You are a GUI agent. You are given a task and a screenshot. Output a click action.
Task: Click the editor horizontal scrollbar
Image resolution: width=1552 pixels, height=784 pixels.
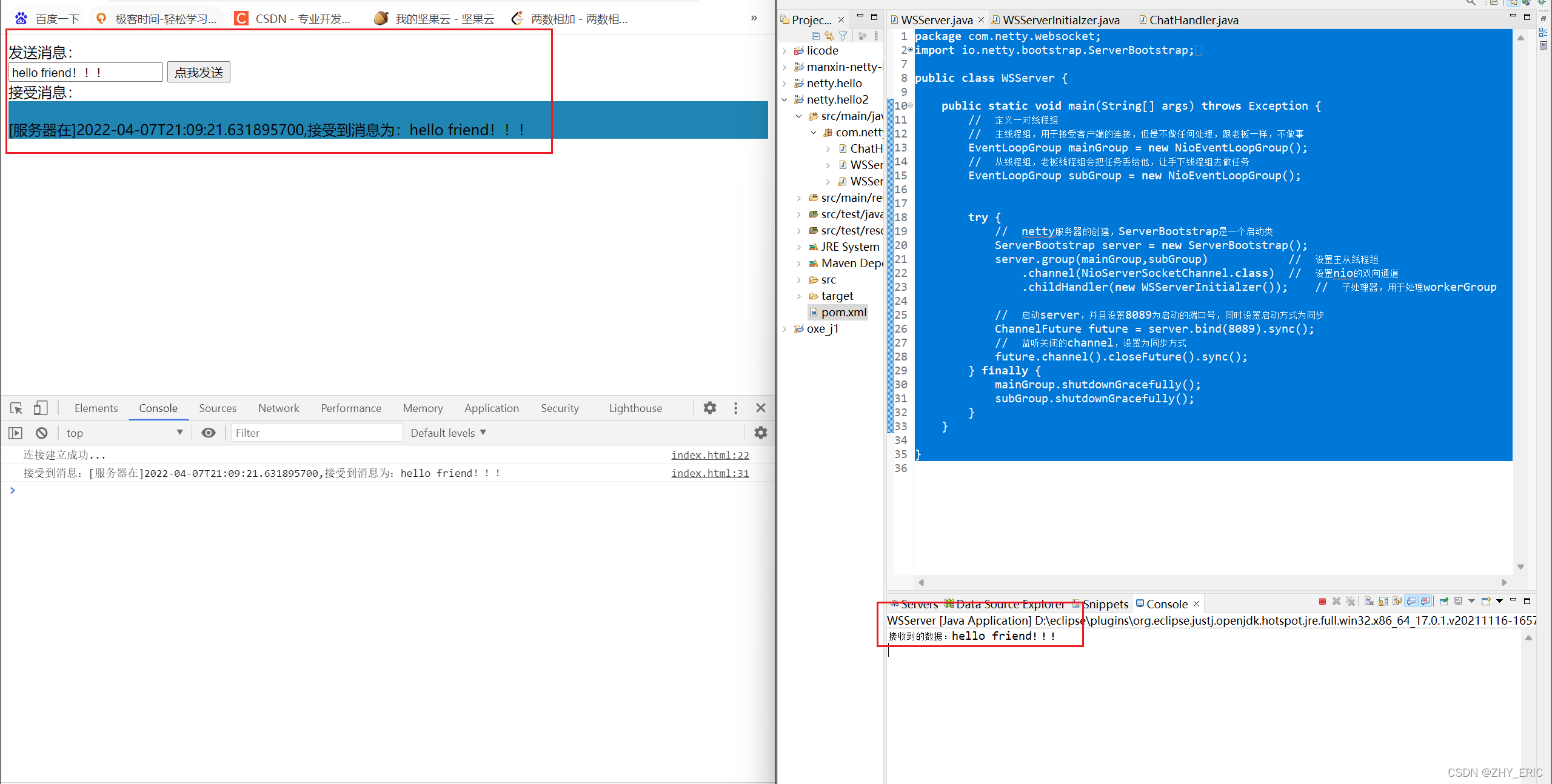(1211, 582)
